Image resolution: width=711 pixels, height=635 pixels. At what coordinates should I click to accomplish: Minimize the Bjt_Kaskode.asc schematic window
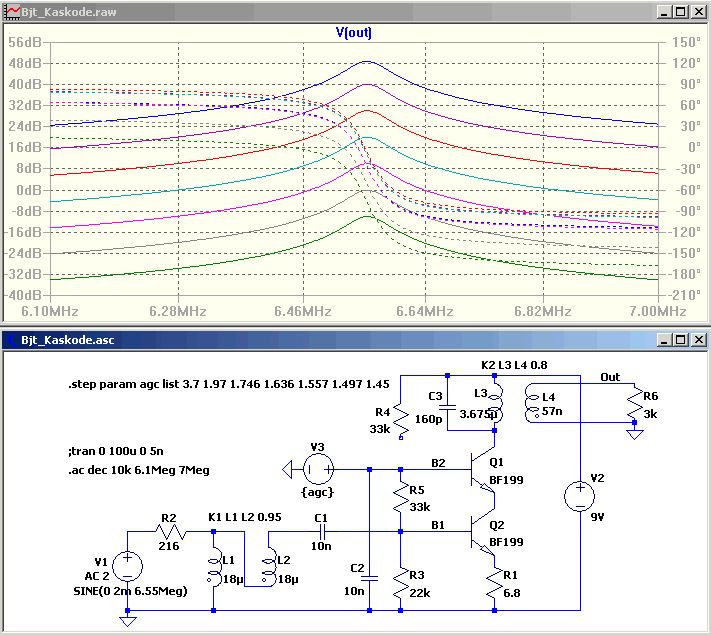coord(661,339)
